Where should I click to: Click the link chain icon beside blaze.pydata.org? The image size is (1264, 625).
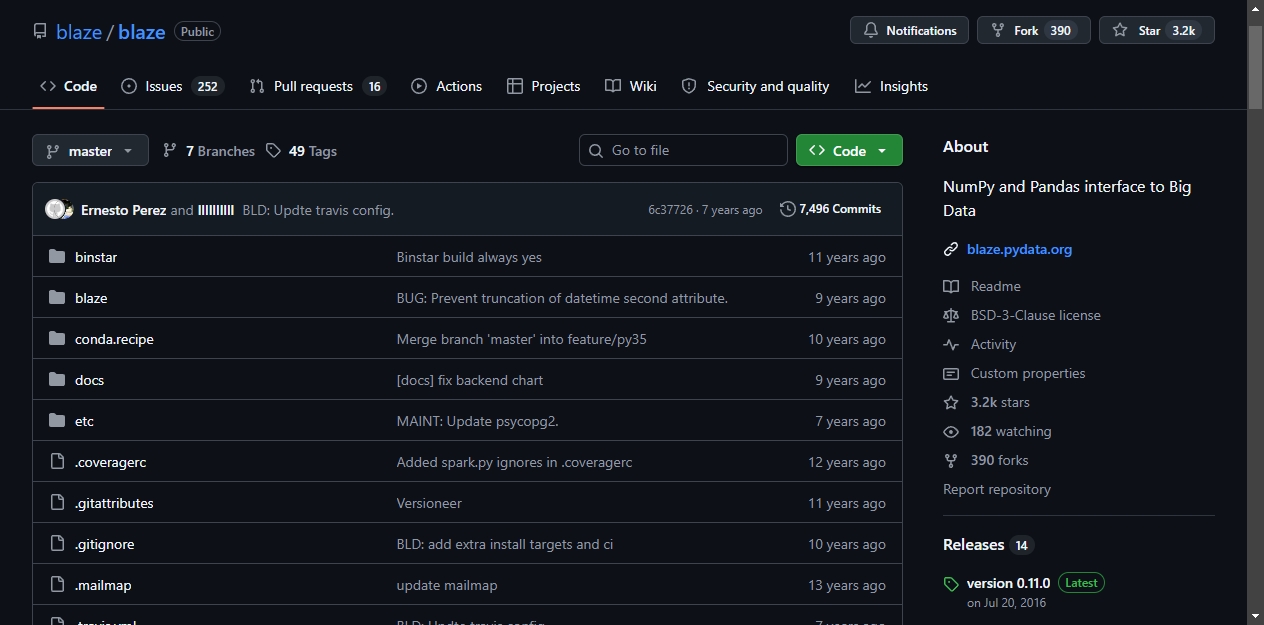click(951, 249)
